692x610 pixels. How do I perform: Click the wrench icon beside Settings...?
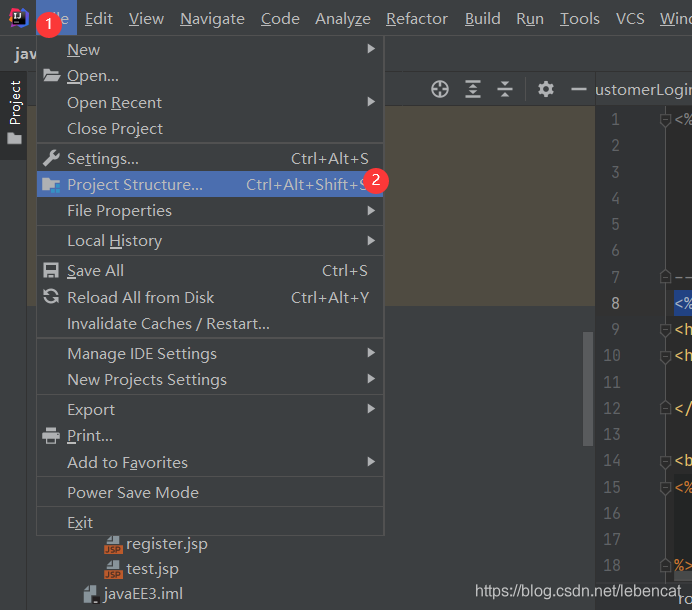[x=51, y=158]
